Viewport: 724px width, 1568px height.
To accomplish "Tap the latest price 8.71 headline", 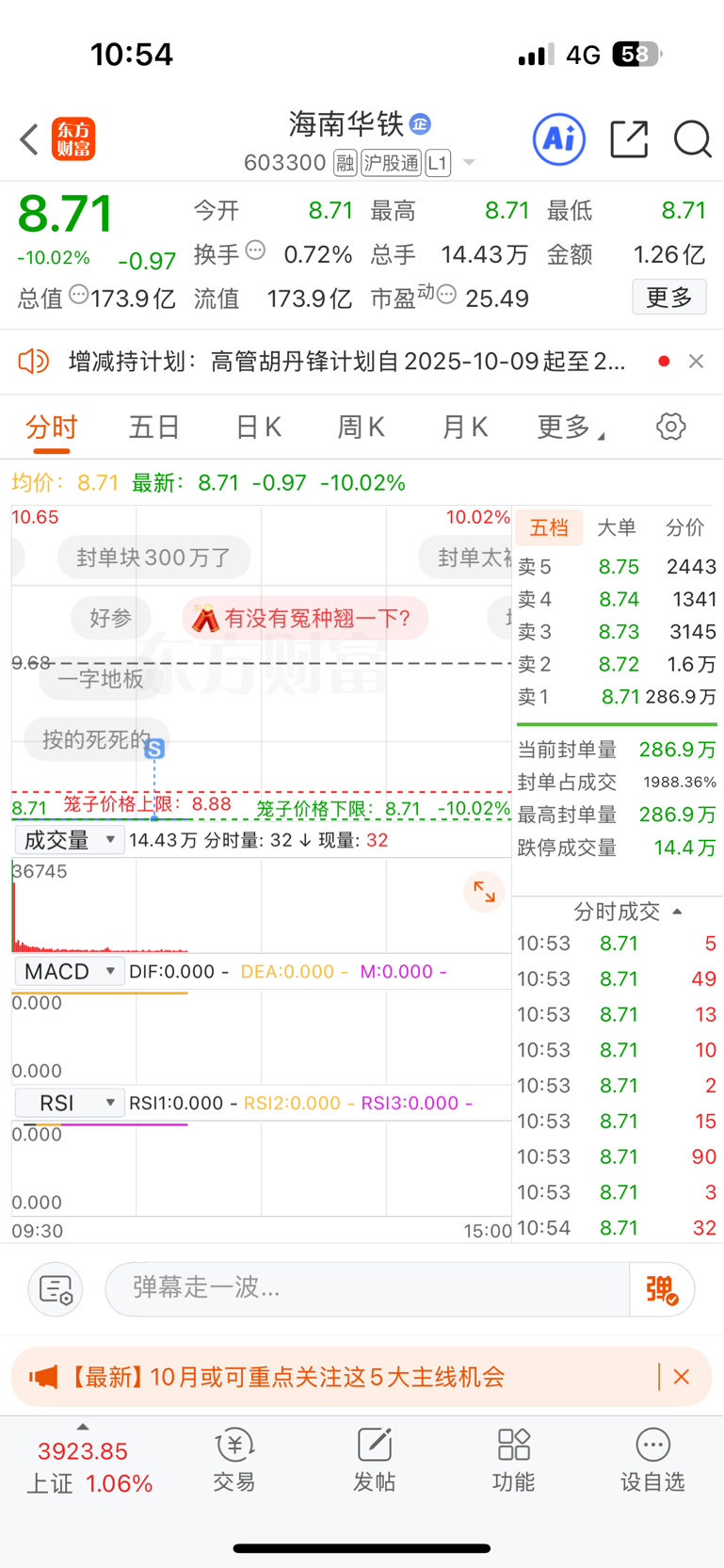I will 66,214.
